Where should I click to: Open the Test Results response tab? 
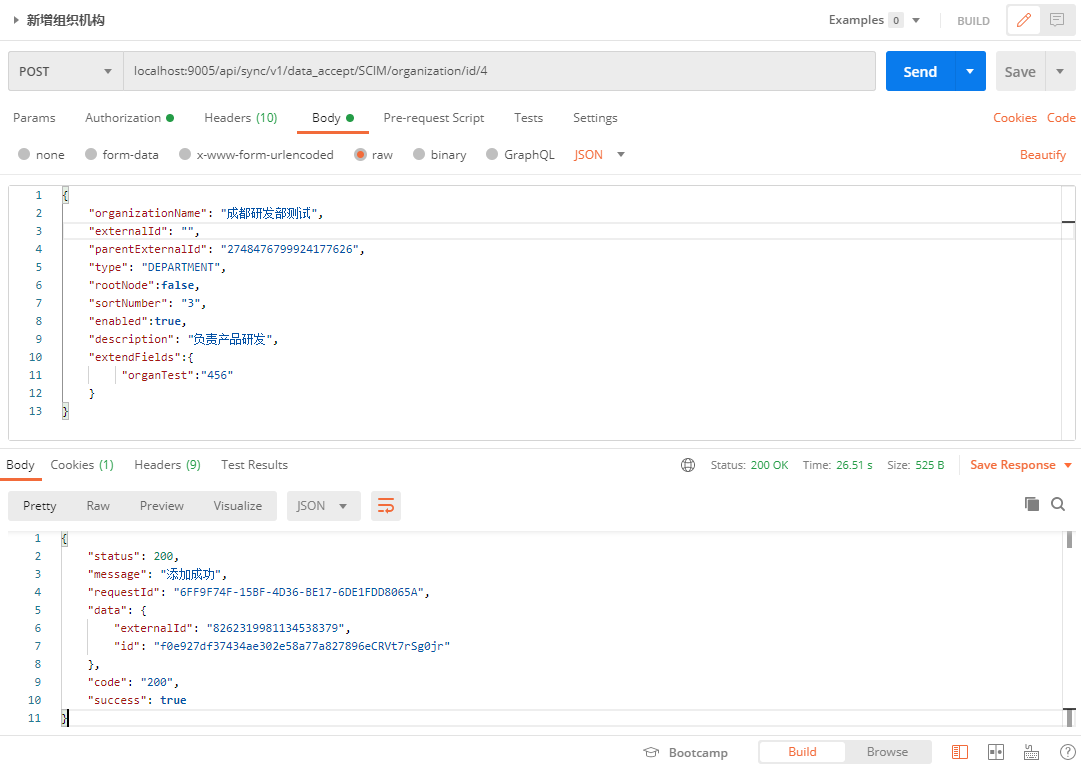pyautogui.click(x=254, y=465)
